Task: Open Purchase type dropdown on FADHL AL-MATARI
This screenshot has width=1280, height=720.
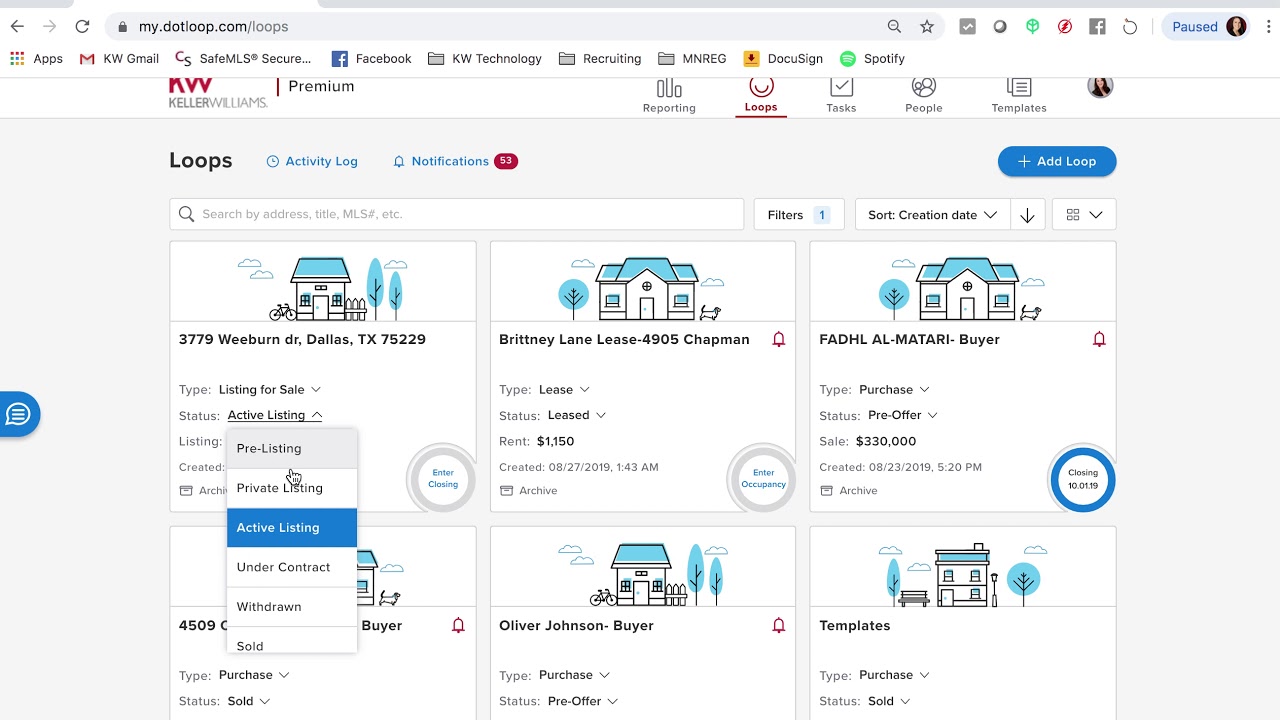Action: pos(894,389)
